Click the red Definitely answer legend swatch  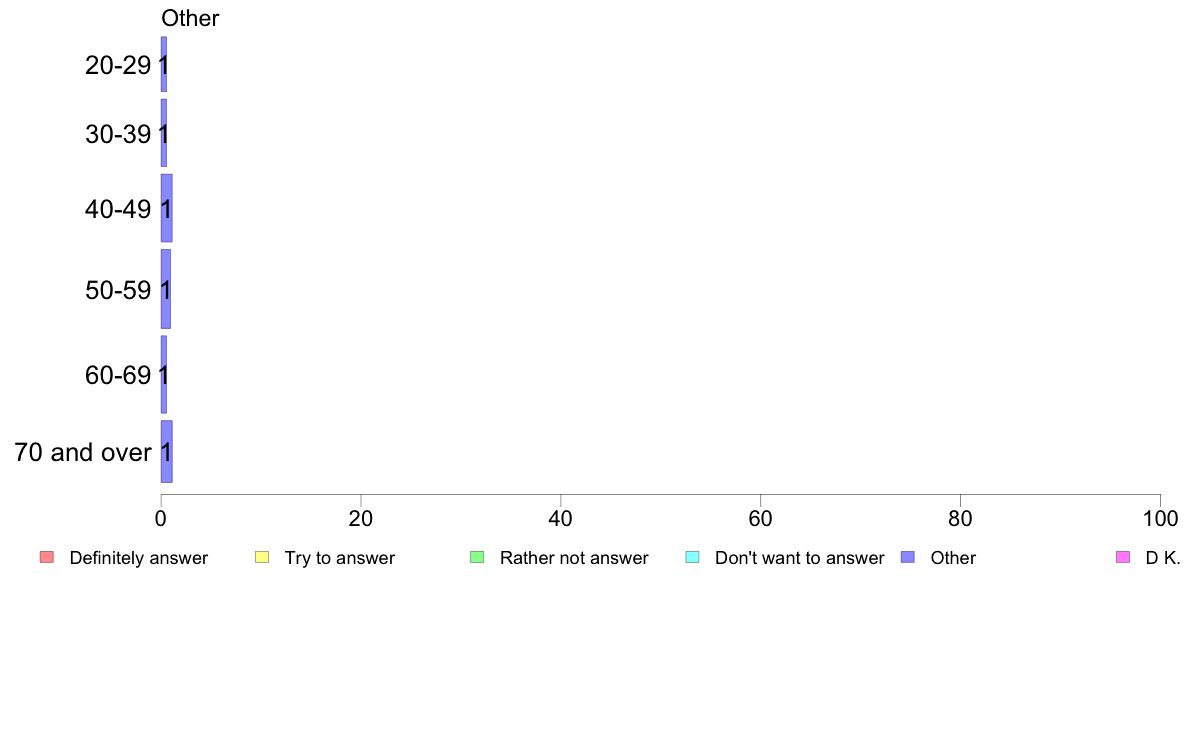pyautogui.click(x=47, y=557)
